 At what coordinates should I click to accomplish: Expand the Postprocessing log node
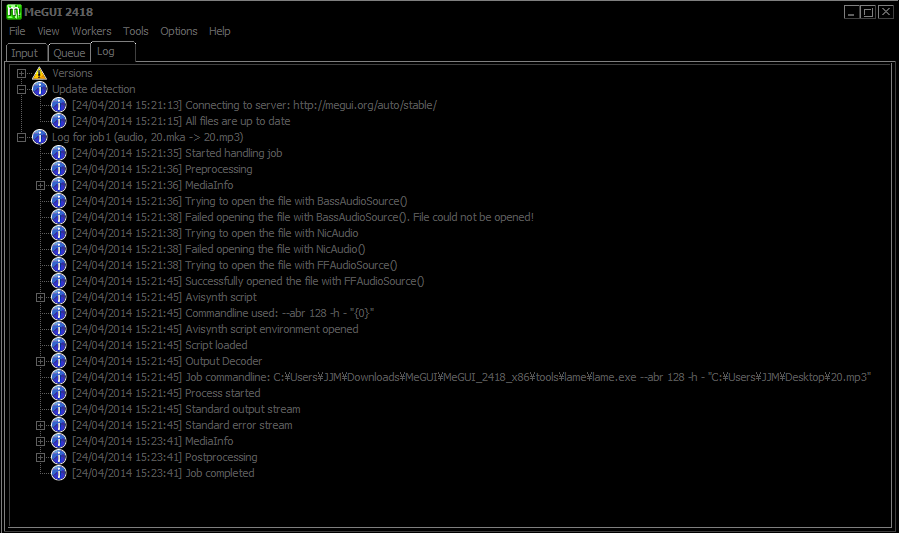point(41,457)
